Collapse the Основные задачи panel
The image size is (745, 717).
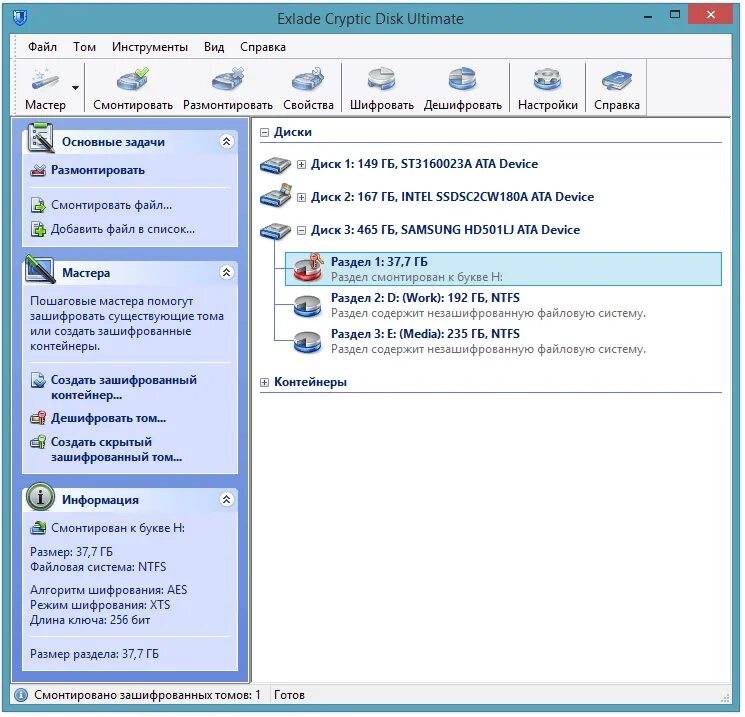pyautogui.click(x=227, y=141)
